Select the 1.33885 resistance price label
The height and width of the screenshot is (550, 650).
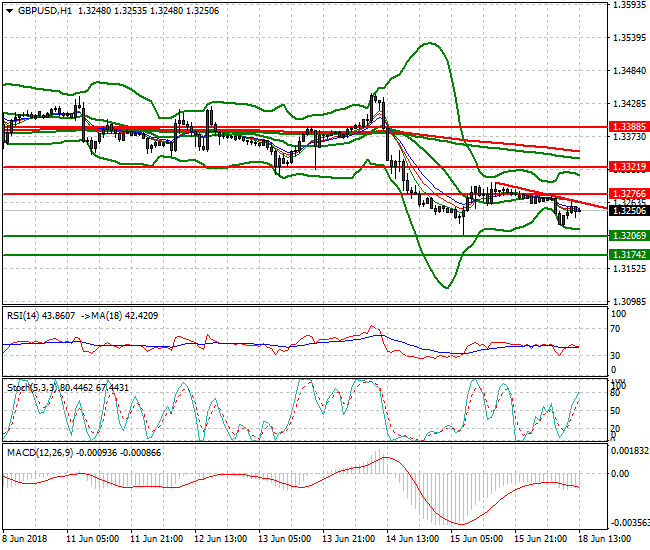click(x=628, y=128)
